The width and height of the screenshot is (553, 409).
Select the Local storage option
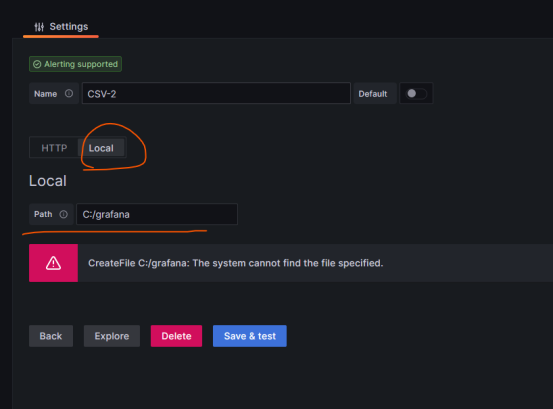[x=101, y=148]
